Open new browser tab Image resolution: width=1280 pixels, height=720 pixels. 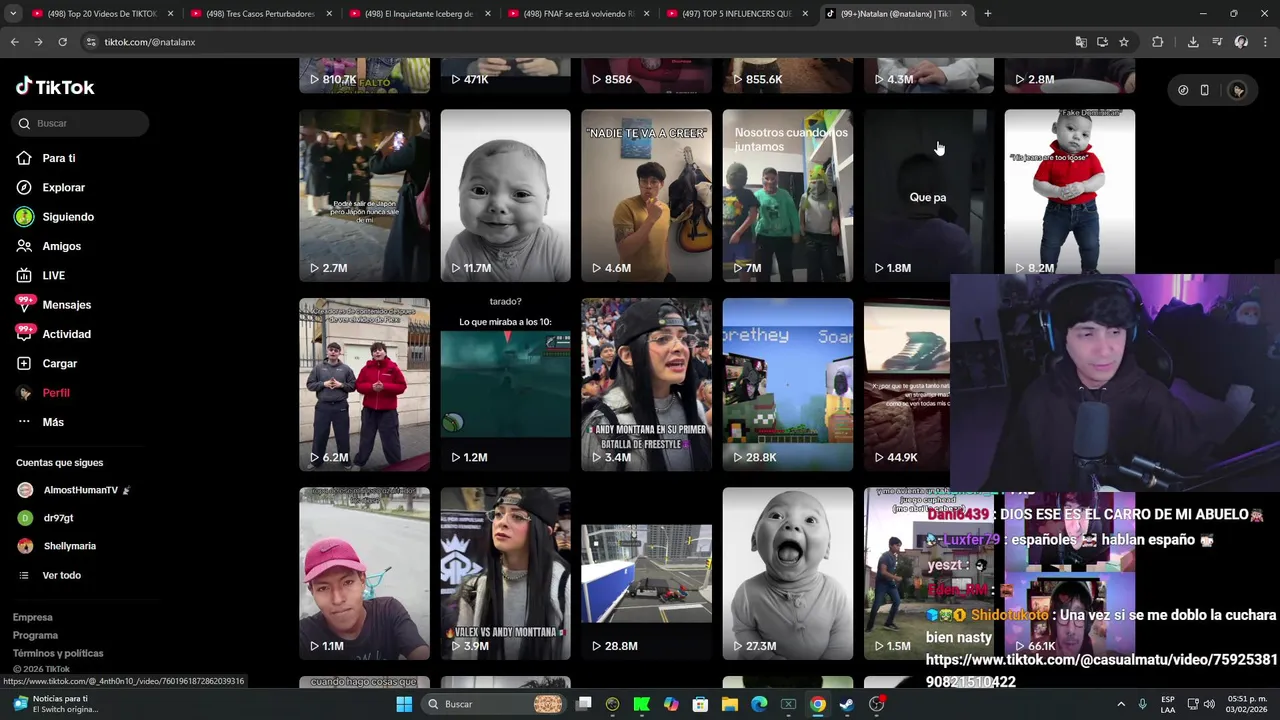[987, 14]
